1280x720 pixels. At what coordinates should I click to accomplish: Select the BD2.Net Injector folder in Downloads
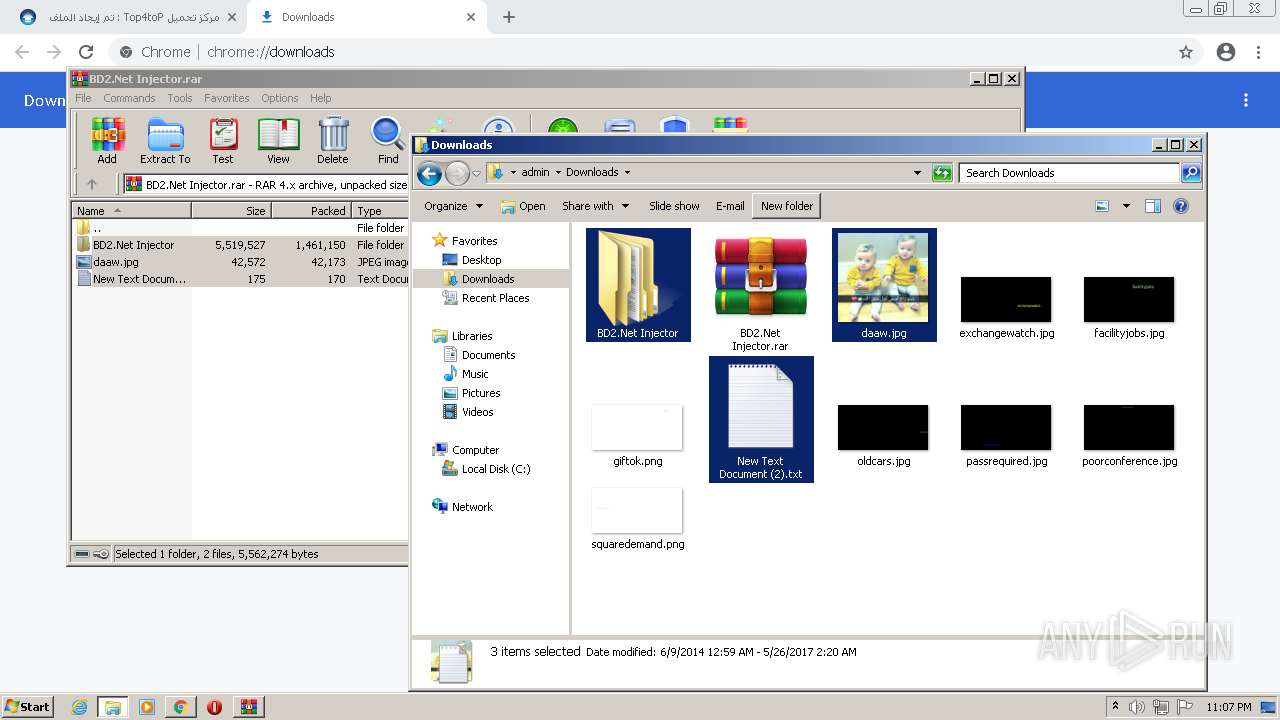638,285
